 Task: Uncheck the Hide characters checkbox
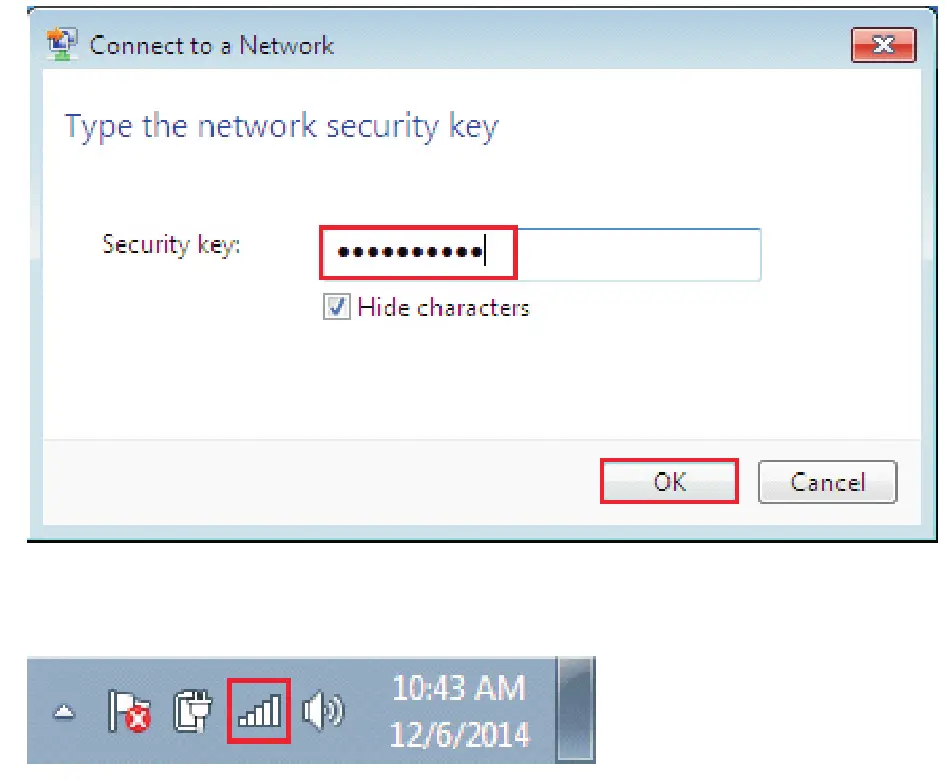pyautogui.click(x=336, y=308)
